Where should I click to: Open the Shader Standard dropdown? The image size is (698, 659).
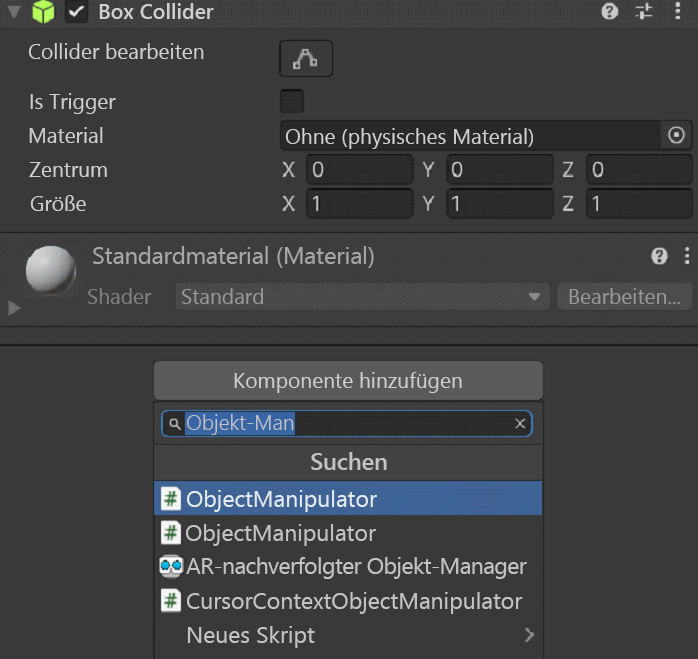tap(362, 297)
